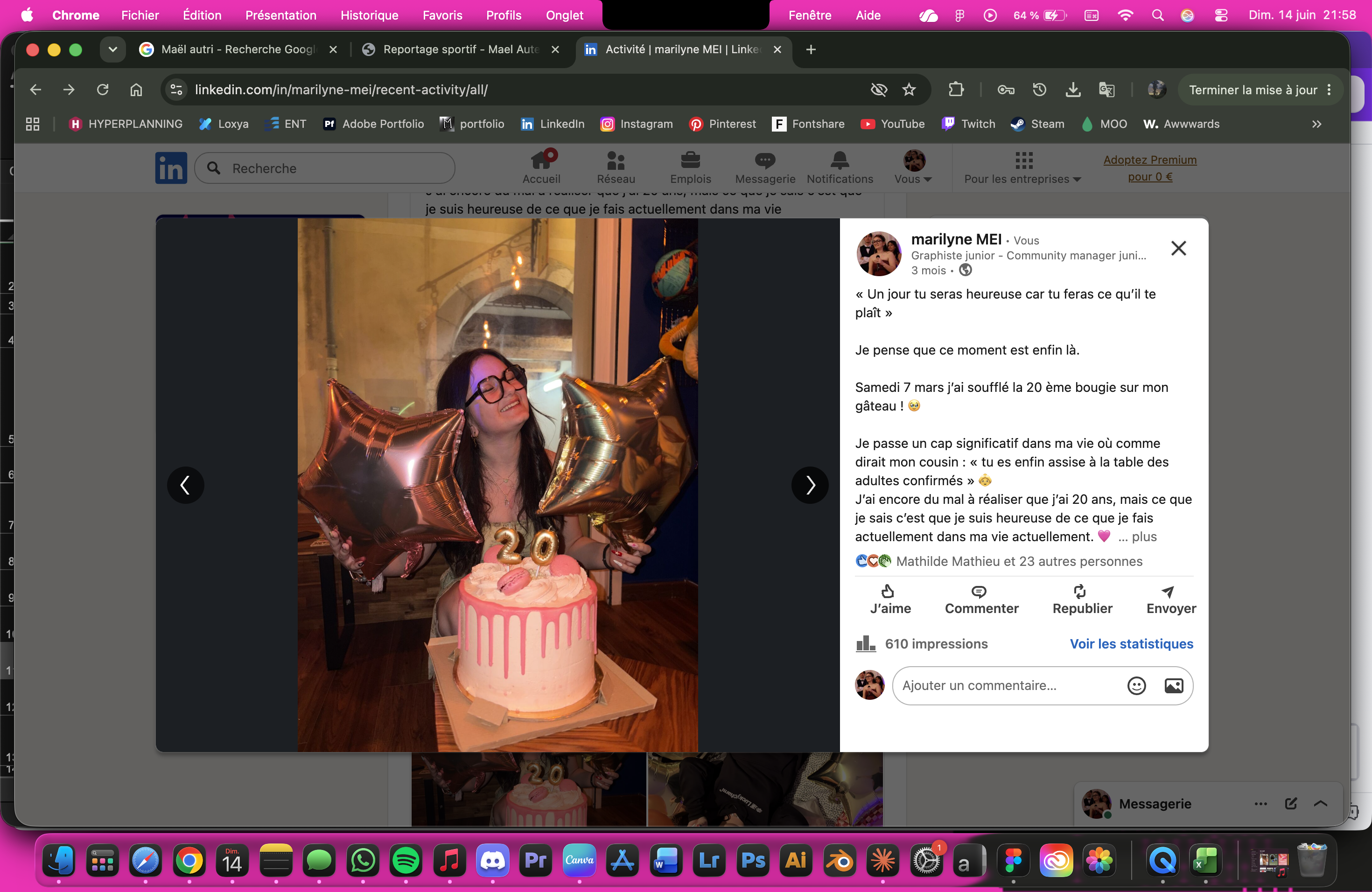The width and height of the screenshot is (1372, 892).
Task: Open Spotlight search in the menu bar
Action: 1157,15
